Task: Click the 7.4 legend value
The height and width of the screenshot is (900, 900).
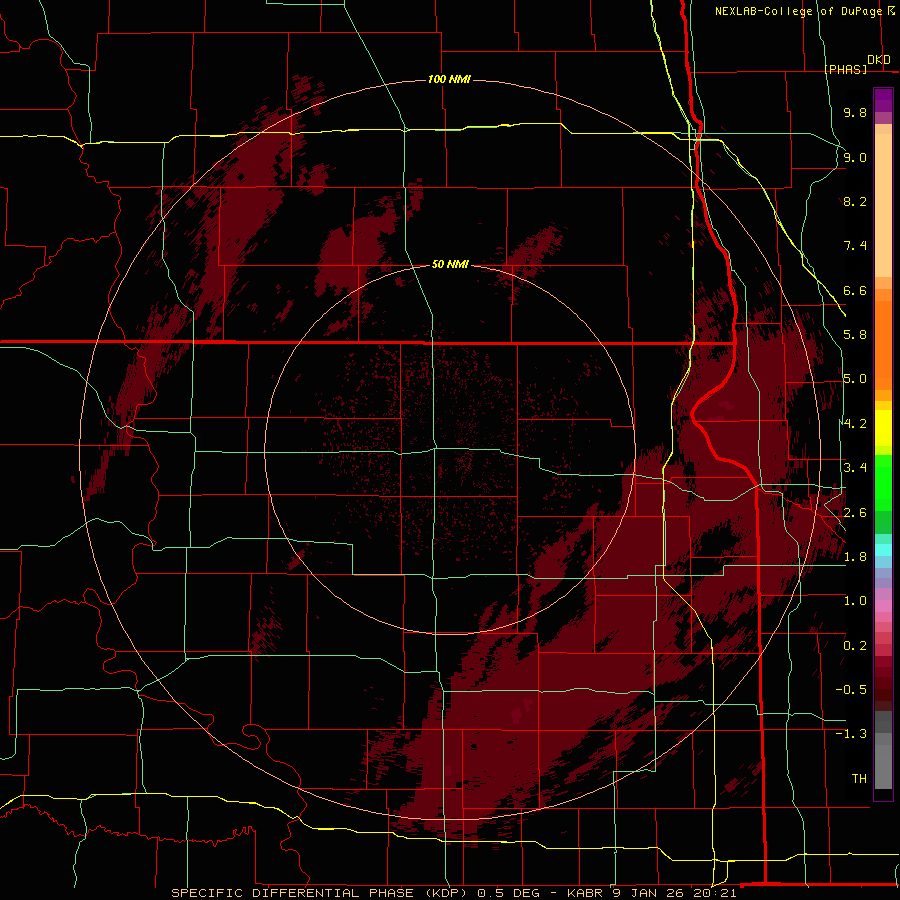Action: 855,246
